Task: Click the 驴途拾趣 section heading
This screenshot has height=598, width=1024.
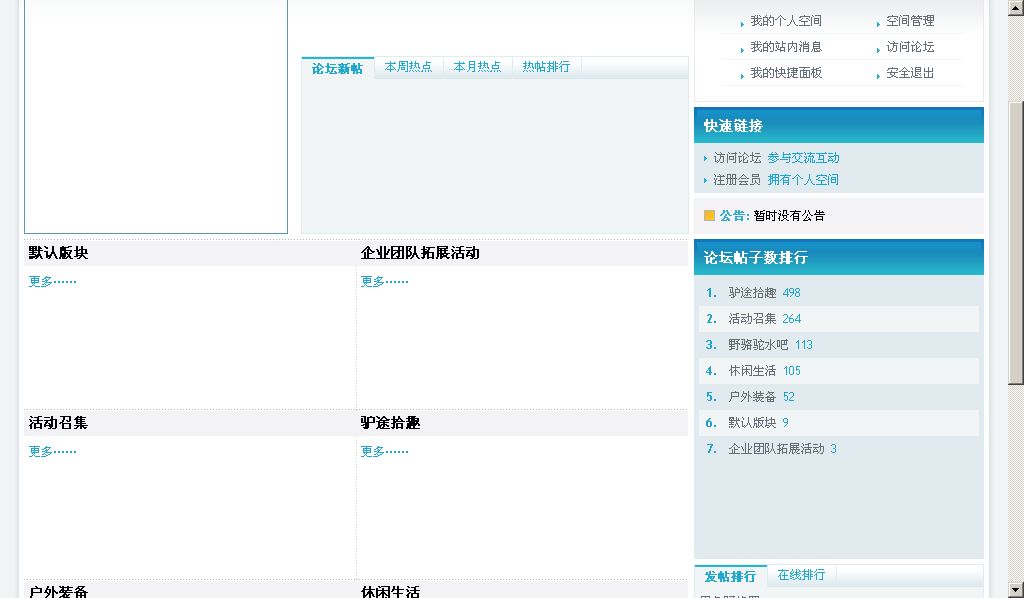Action: tap(391, 422)
